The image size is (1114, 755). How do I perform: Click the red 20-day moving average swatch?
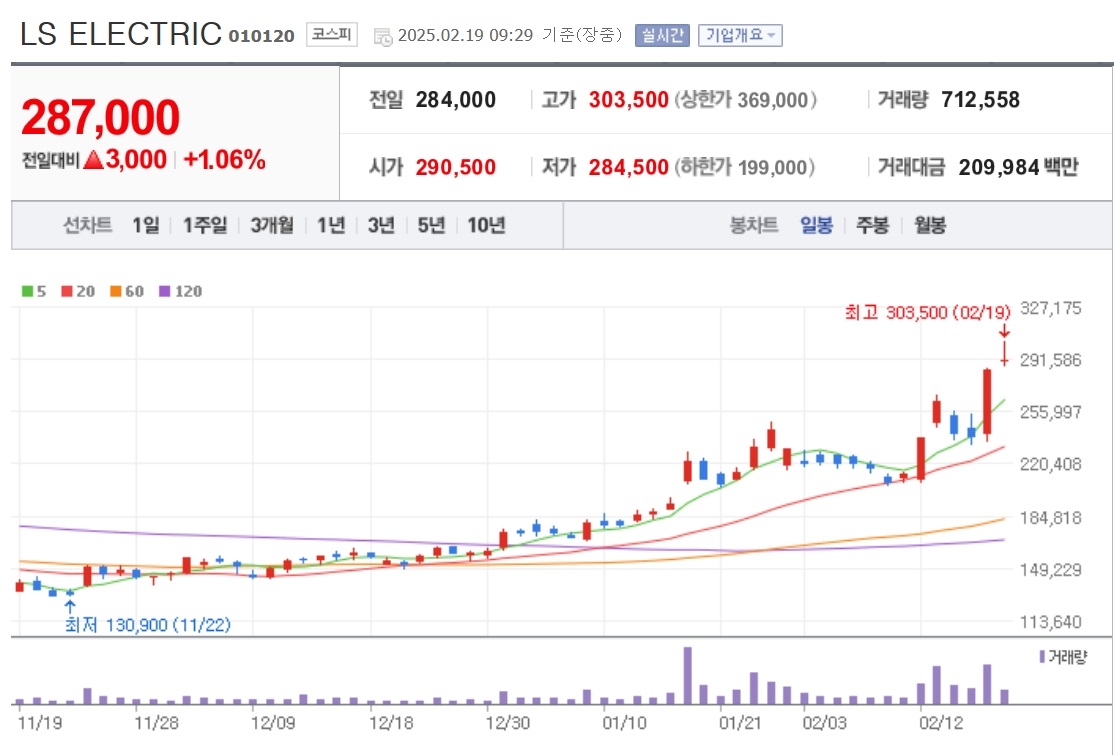[67, 291]
